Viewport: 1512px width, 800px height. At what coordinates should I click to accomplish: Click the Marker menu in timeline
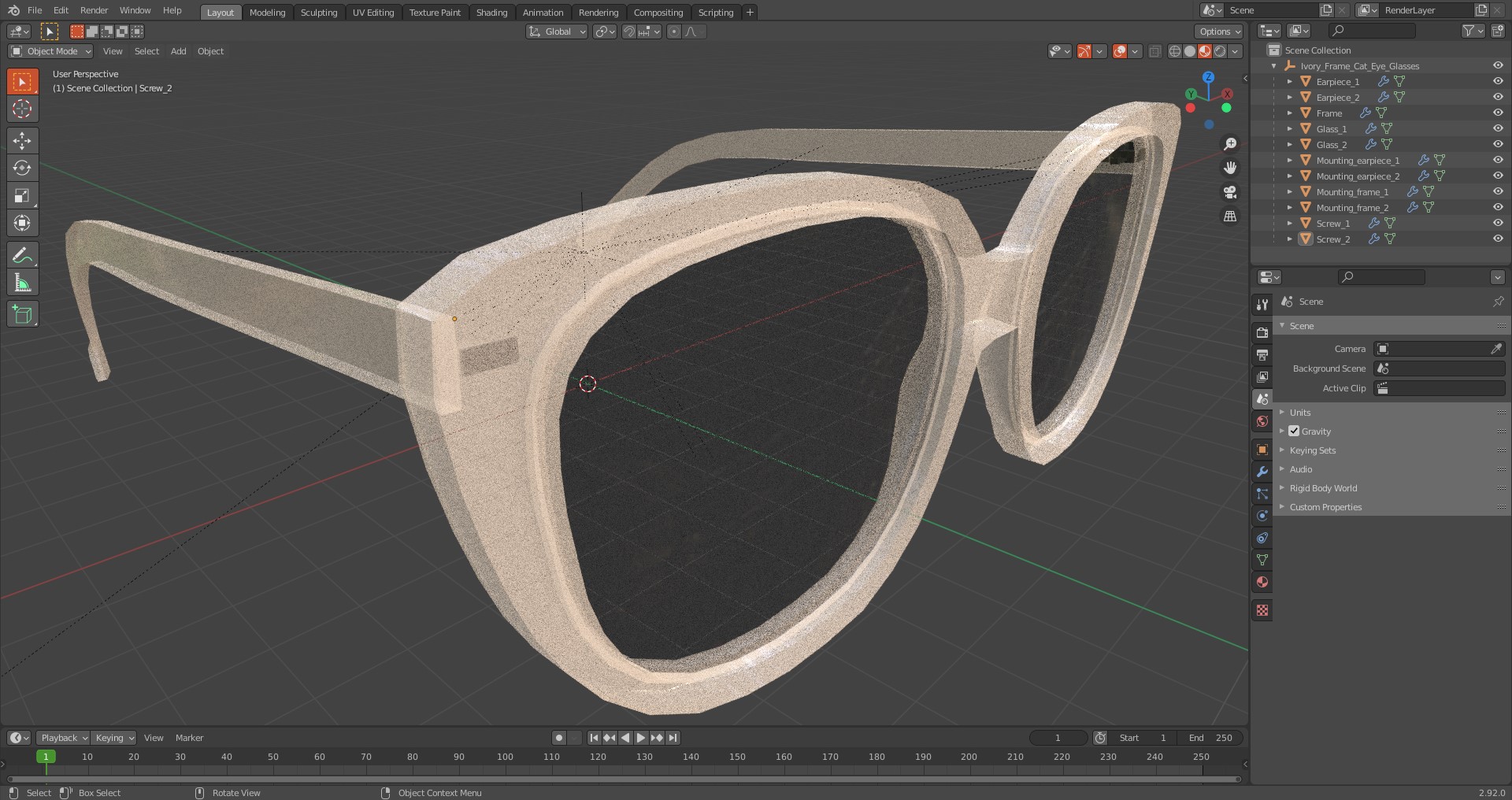pos(189,738)
